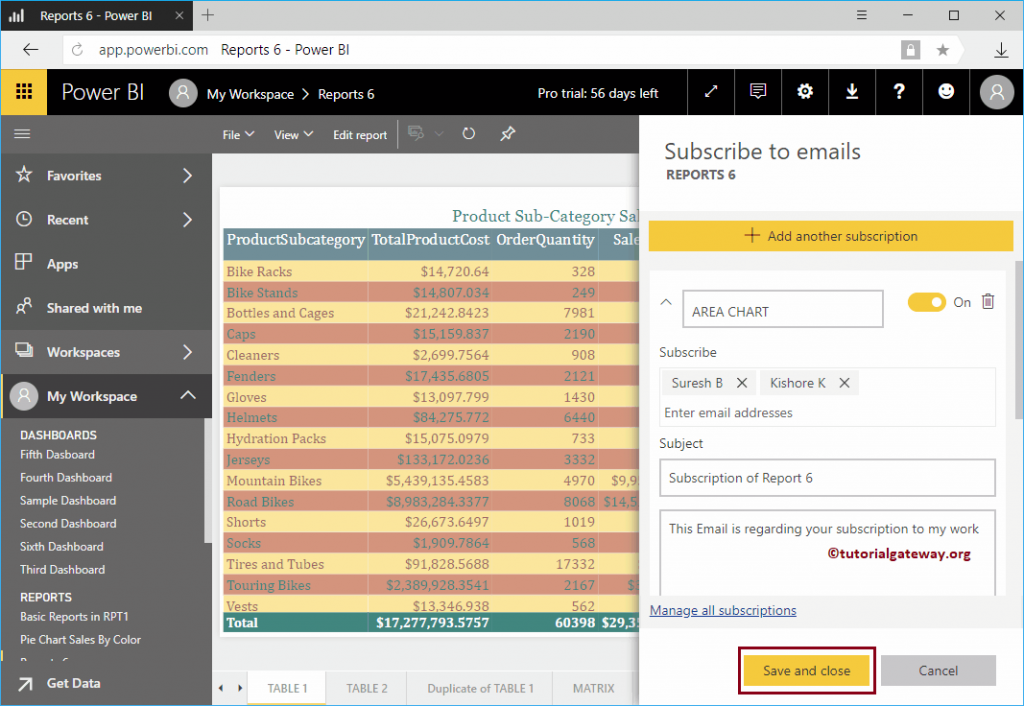Switch to the TABLE 2 tab
This screenshot has width=1024, height=706.
point(371,688)
